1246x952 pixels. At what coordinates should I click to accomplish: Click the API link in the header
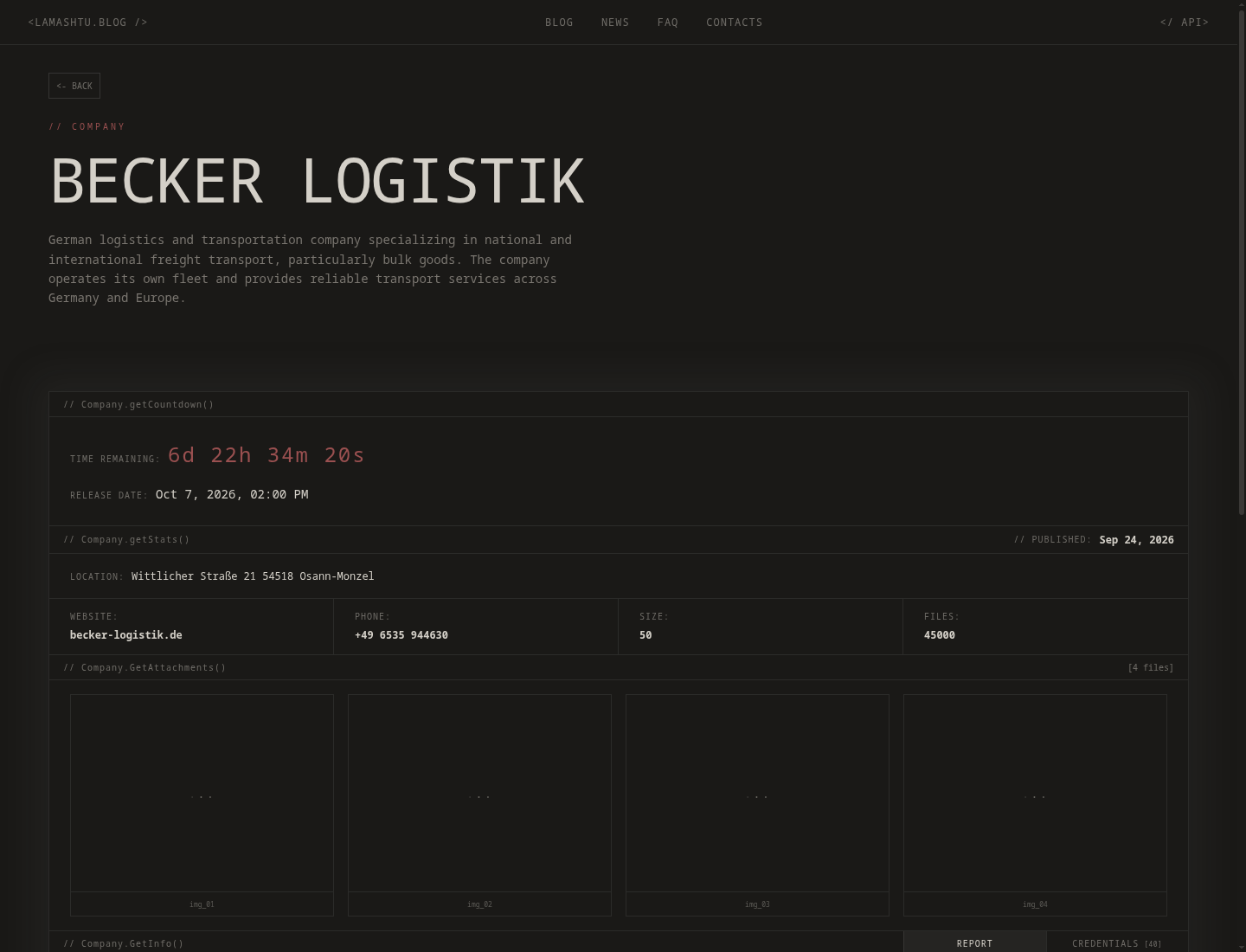pos(1185,23)
